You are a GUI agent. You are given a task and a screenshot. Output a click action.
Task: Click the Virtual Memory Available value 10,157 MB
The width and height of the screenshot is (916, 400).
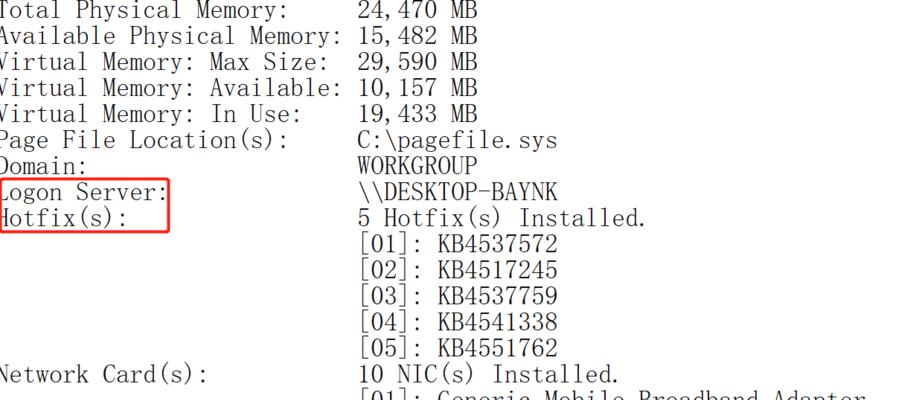pos(417,88)
